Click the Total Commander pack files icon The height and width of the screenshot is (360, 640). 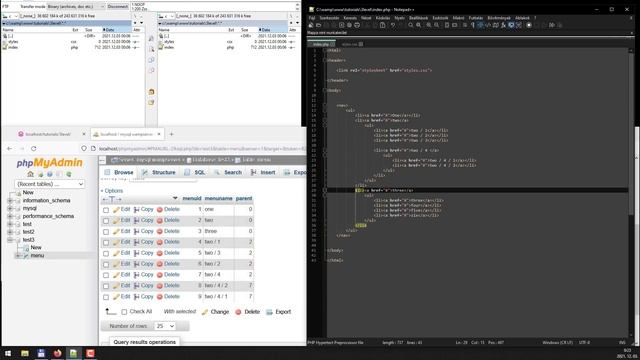[151, 92]
